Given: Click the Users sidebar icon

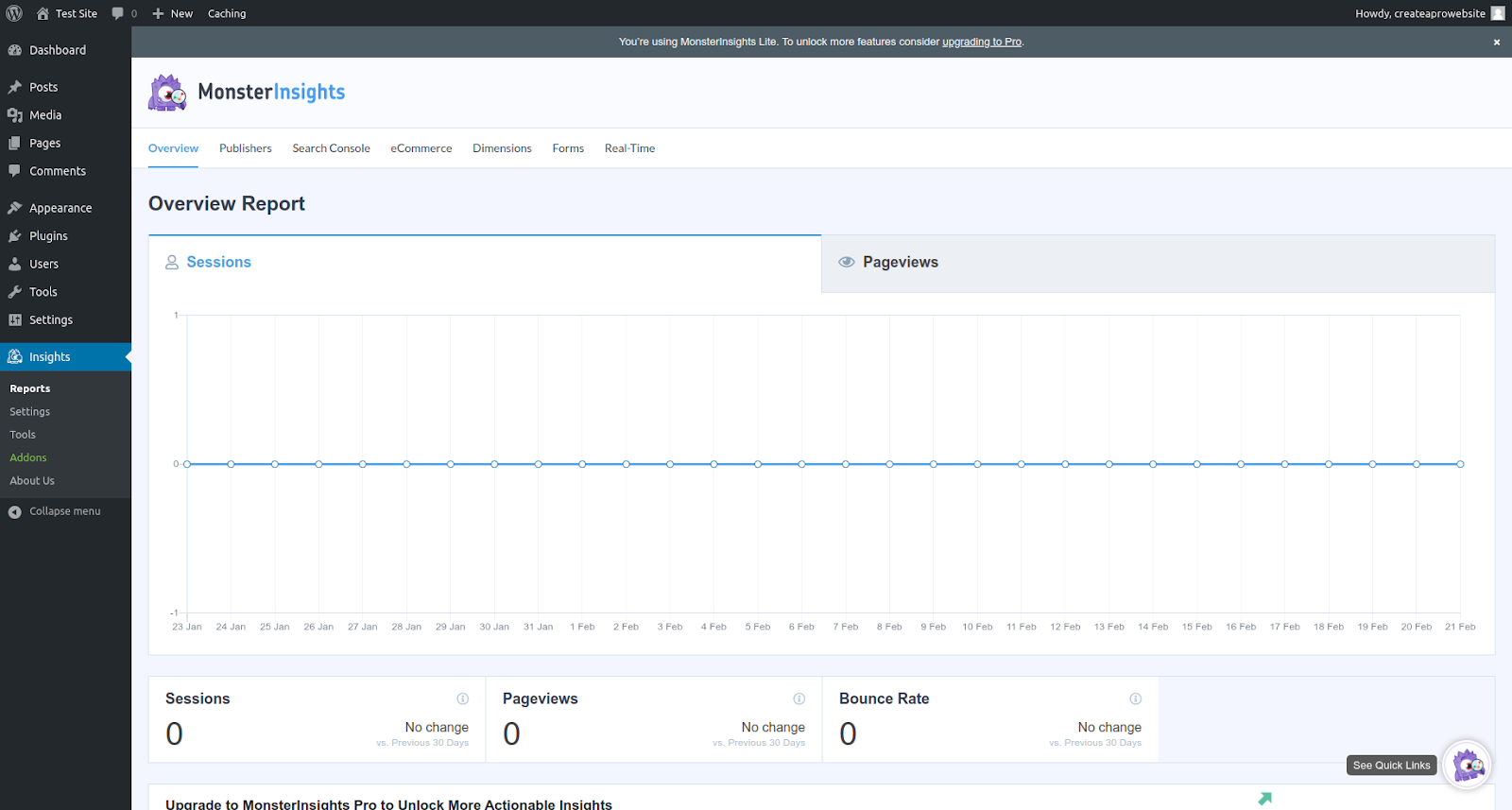Looking at the screenshot, I should (x=15, y=264).
